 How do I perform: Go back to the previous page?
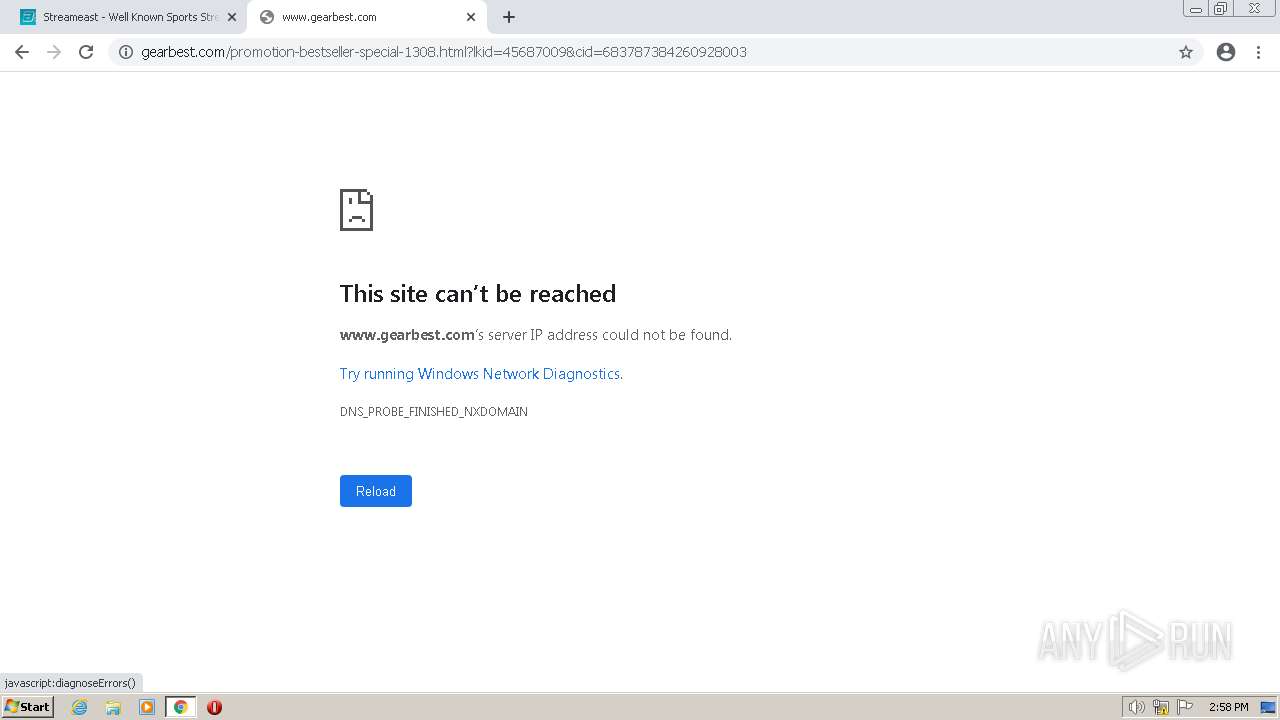click(x=22, y=52)
